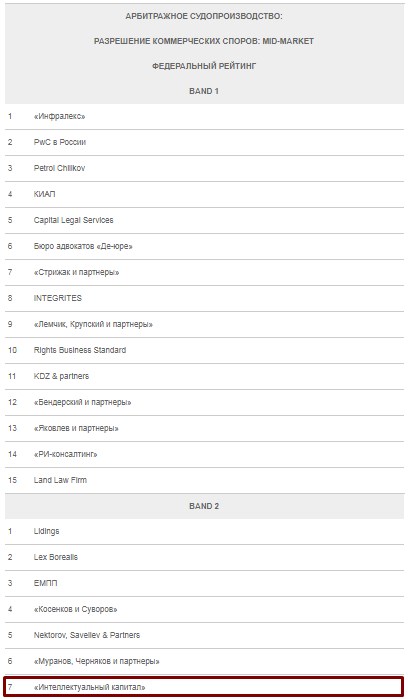
Task: Select the INTEGRITES row
Action: 204,298
